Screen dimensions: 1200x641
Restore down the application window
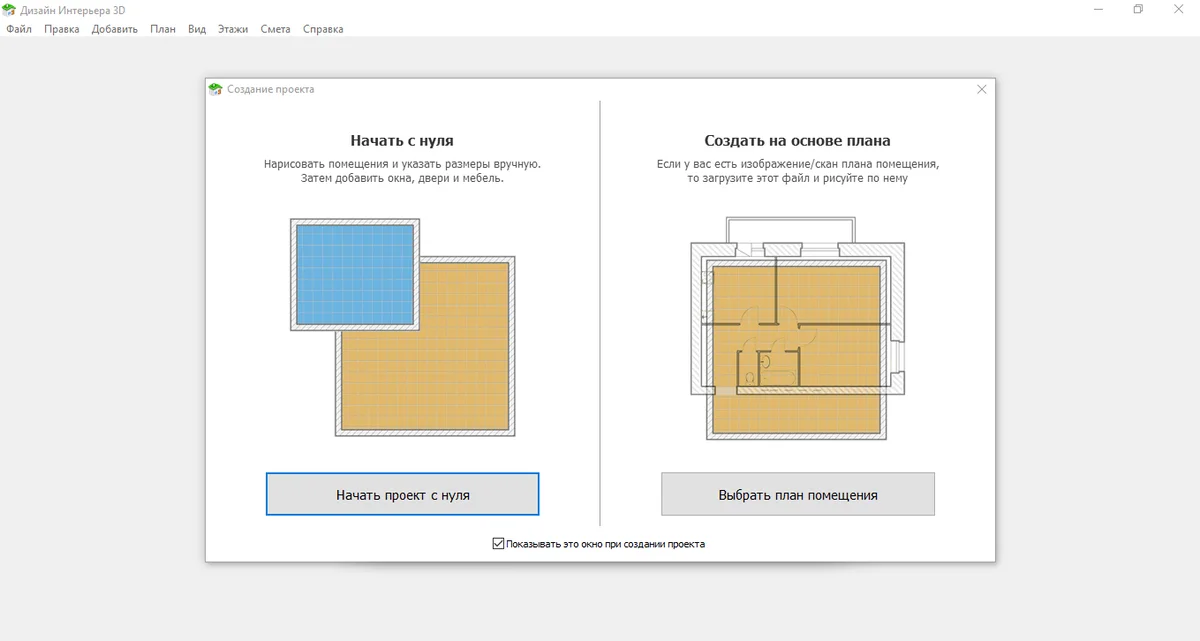coord(1138,9)
